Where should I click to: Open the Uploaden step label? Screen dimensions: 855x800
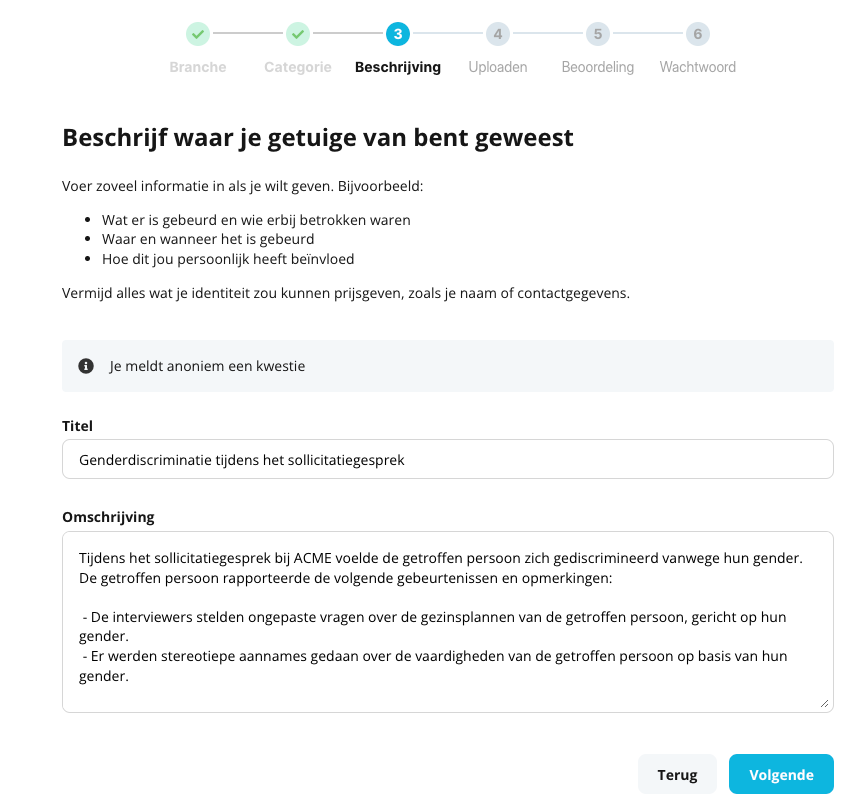point(498,67)
